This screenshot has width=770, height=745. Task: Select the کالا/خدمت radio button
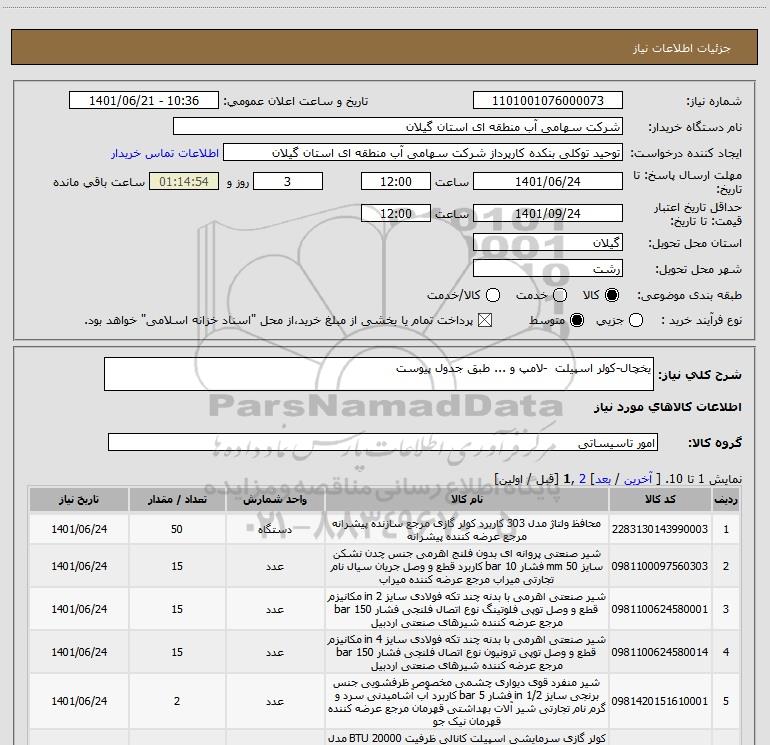[493, 295]
